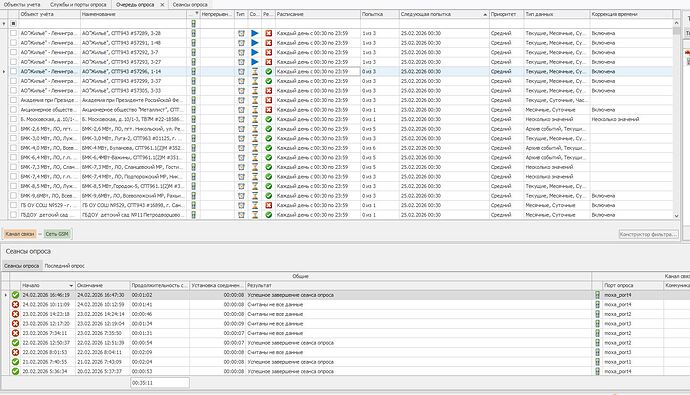Sort by the Результат column header
690x395 pixels.
tap(418, 285)
